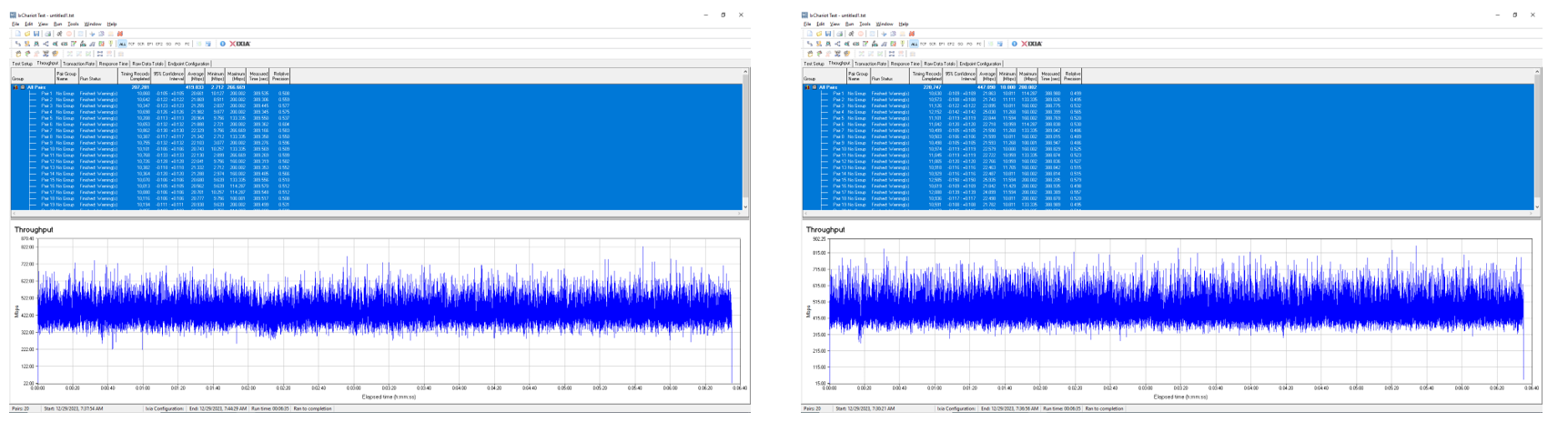Image resolution: width=1568 pixels, height=422 pixels.
Task: Click the right window's table vertical scrollbar
Action: (1538, 140)
